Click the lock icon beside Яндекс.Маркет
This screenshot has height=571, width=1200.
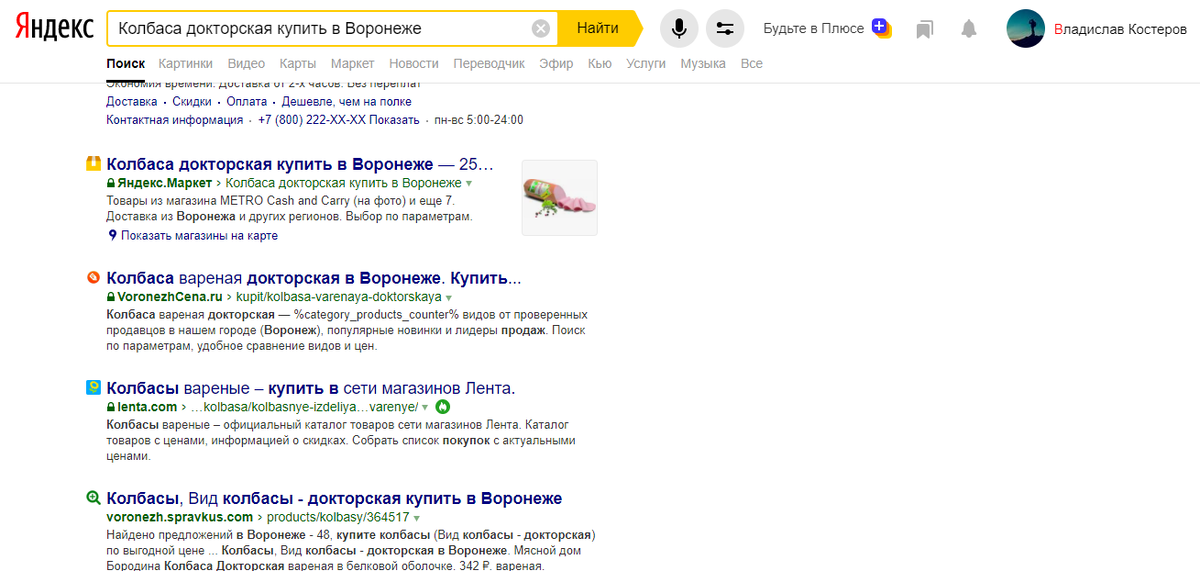click(111, 183)
